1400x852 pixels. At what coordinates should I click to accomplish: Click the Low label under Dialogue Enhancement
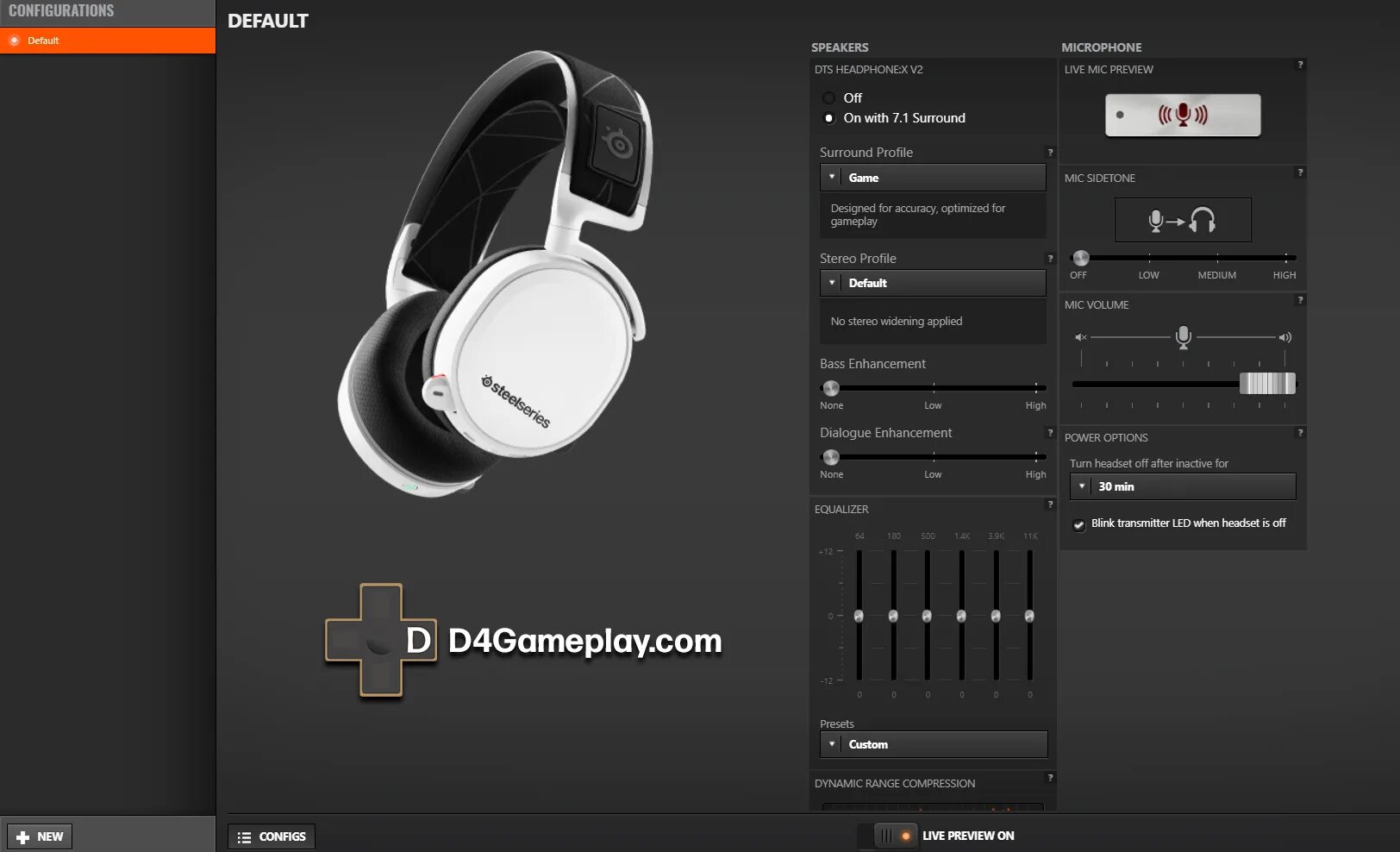pos(933,474)
